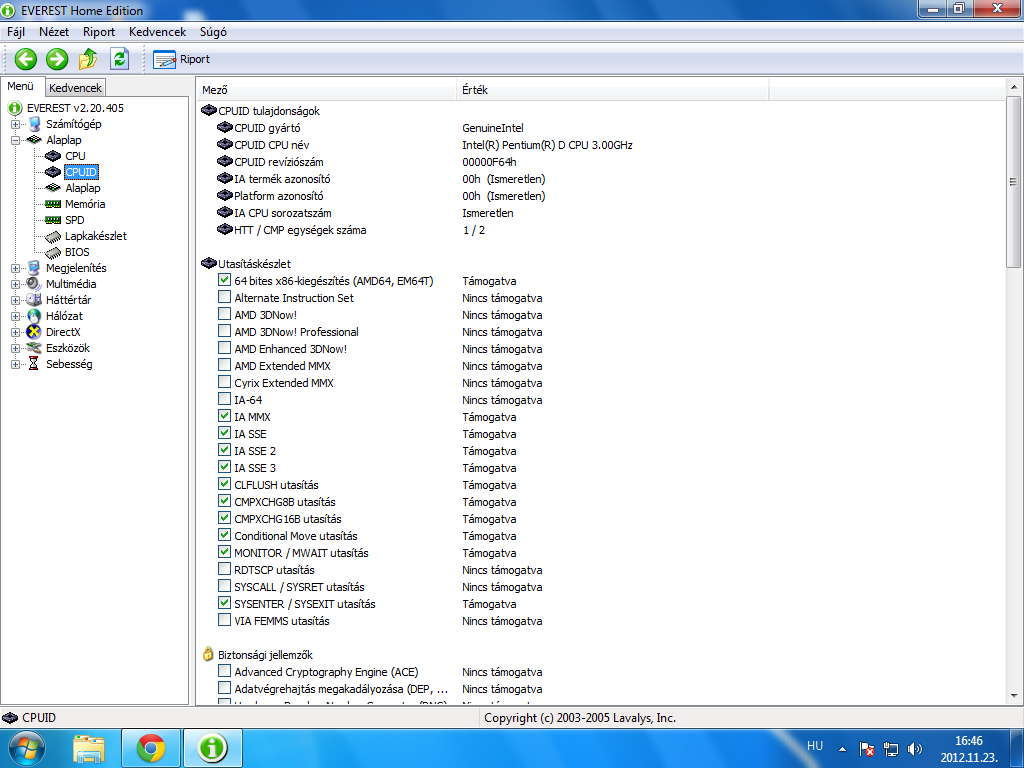Image resolution: width=1024 pixels, height=768 pixels.
Task: Open the Nézet menu
Action: pyautogui.click(x=54, y=31)
